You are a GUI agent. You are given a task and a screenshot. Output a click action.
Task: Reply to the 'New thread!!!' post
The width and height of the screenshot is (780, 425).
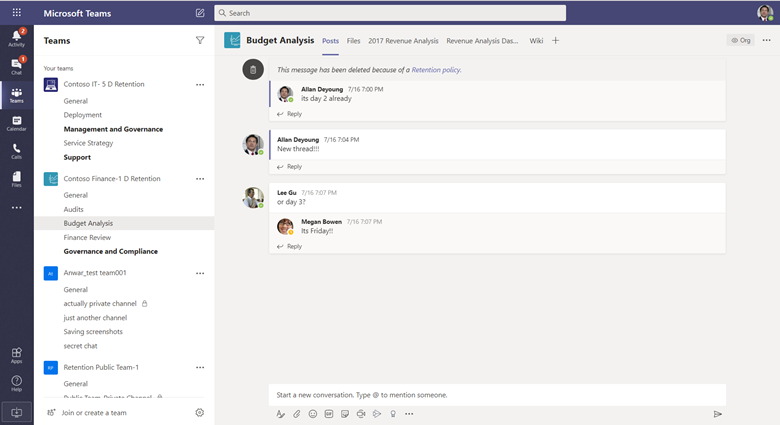pyautogui.click(x=290, y=167)
